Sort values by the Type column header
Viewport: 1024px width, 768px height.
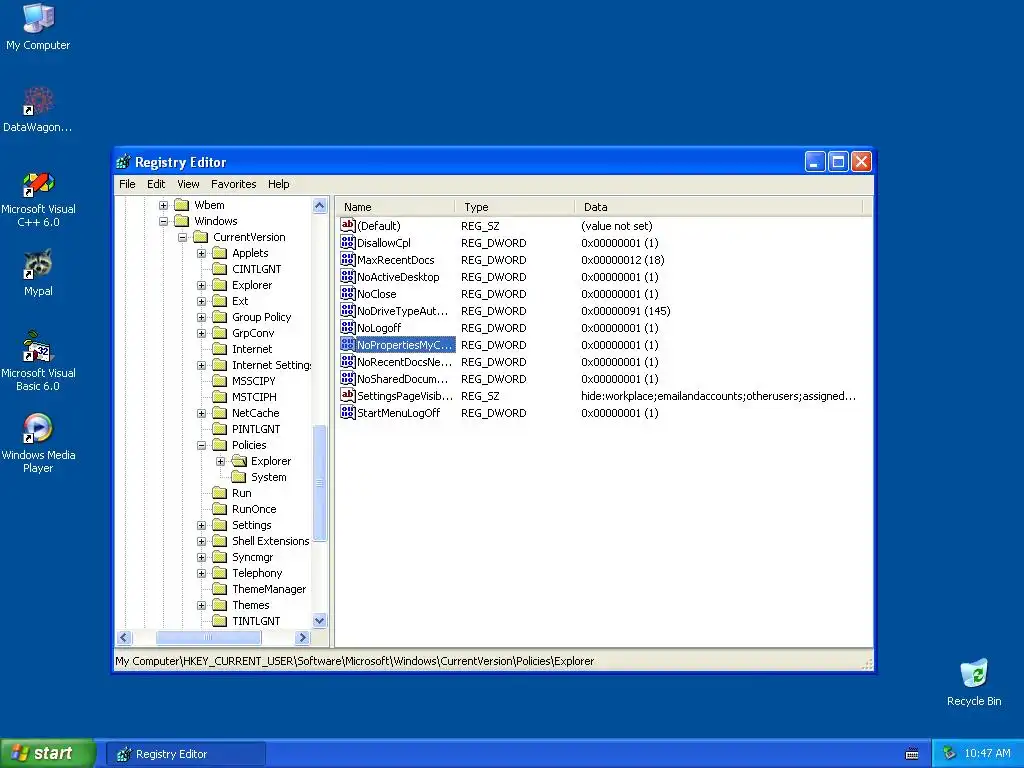[x=515, y=207]
